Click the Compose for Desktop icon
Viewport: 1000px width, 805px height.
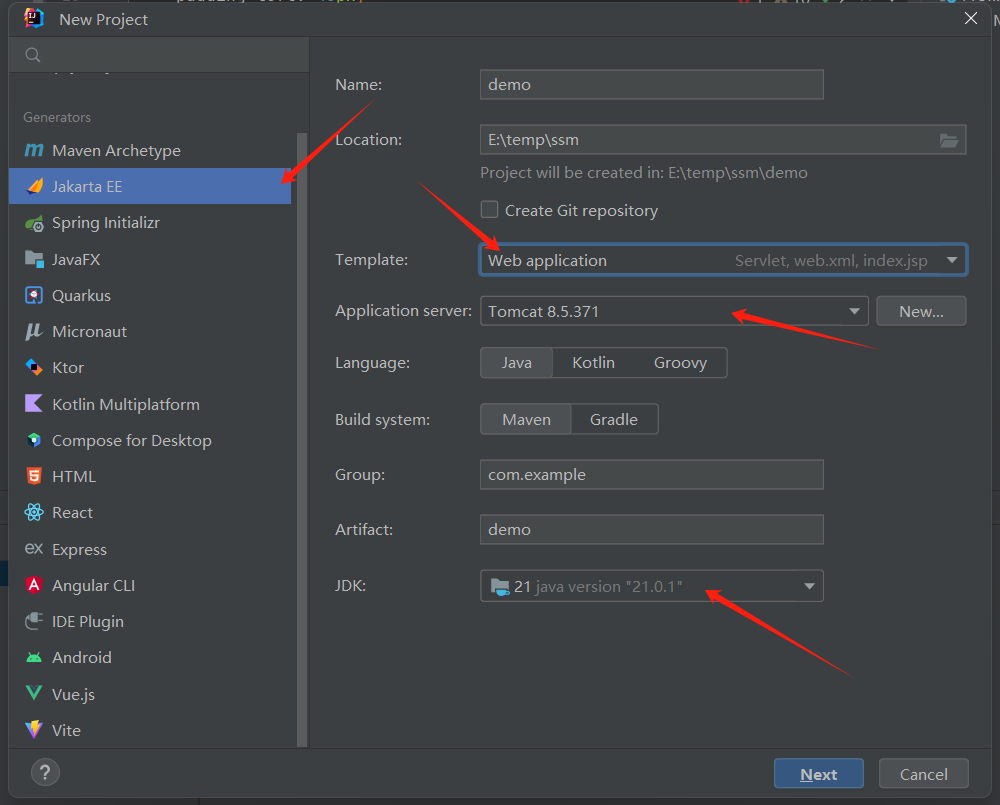(34, 440)
